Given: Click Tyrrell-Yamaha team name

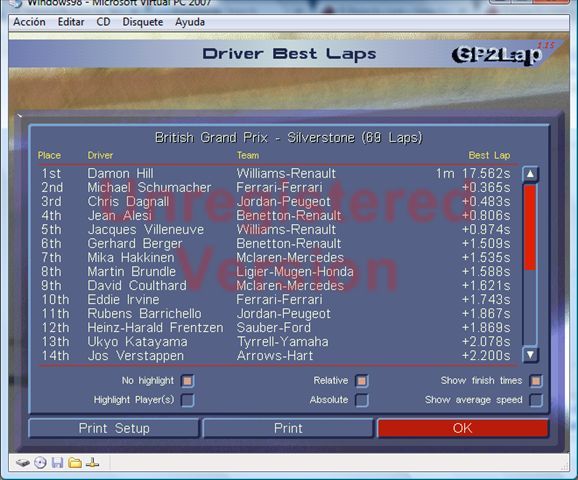Looking at the screenshot, I should click(282, 342).
